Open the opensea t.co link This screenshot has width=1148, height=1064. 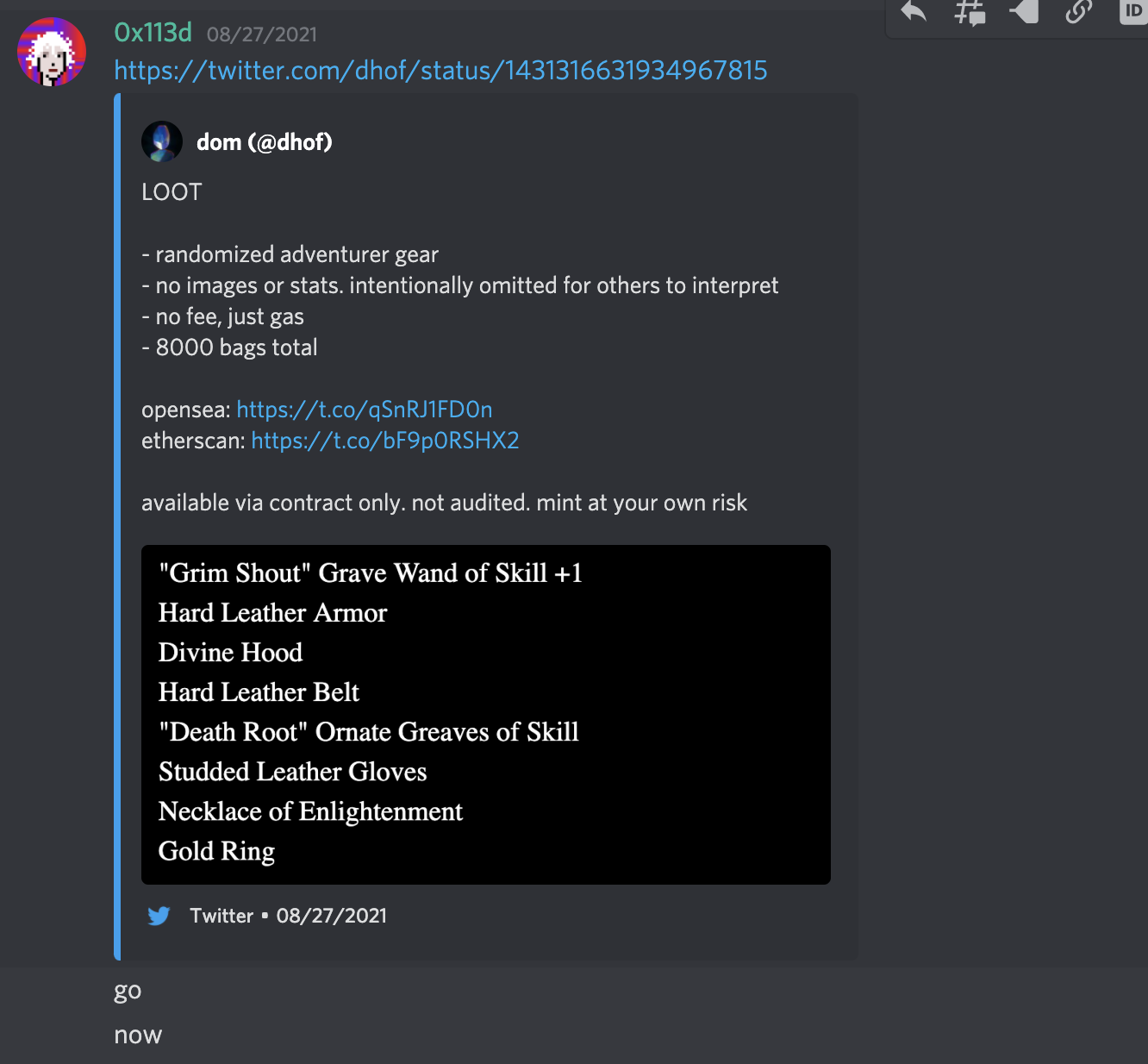tap(365, 410)
